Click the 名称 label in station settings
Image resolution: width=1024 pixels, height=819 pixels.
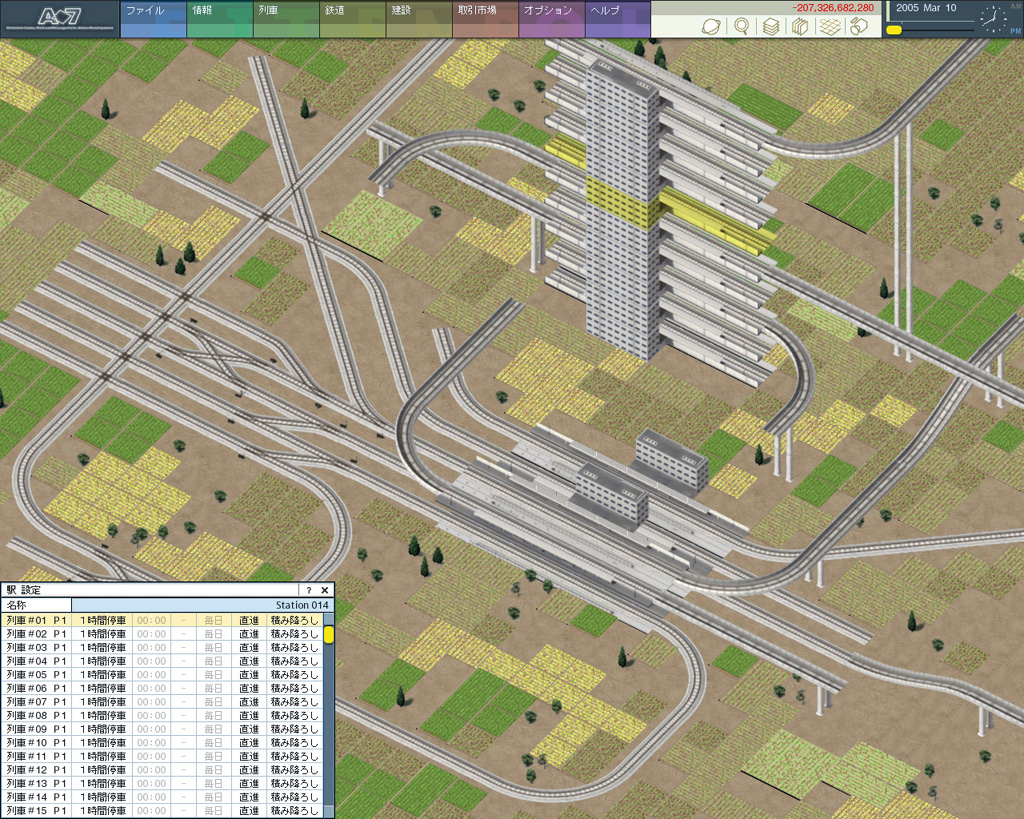click(x=16, y=605)
